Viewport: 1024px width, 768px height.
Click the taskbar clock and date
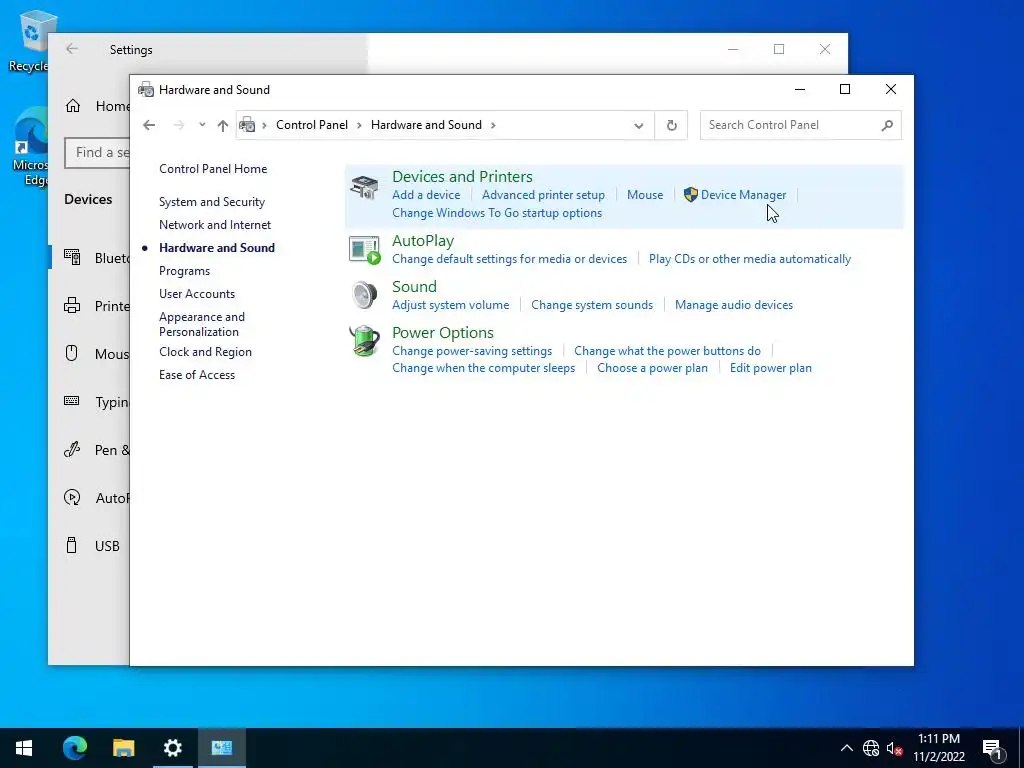point(938,748)
